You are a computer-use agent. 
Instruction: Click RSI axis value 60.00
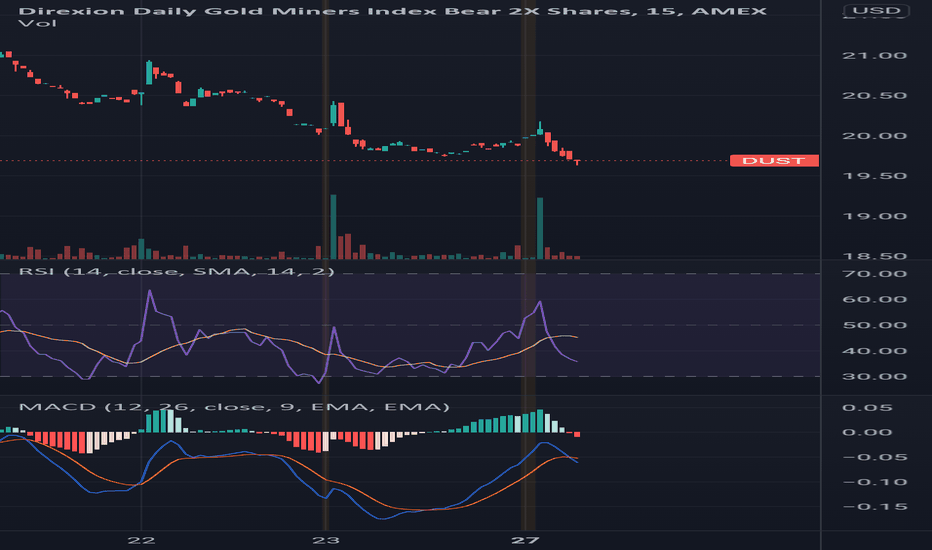pyautogui.click(x=874, y=300)
